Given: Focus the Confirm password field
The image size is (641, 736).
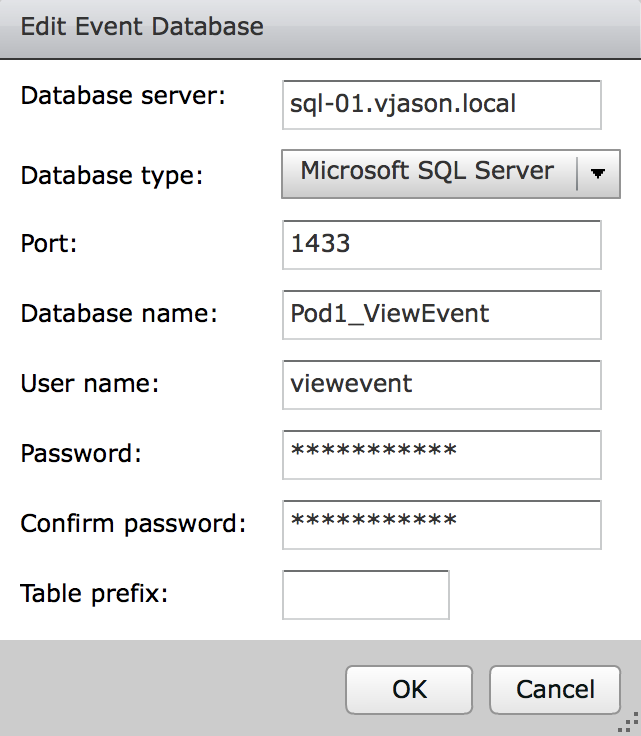Looking at the screenshot, I should click(x=441, y=525).
